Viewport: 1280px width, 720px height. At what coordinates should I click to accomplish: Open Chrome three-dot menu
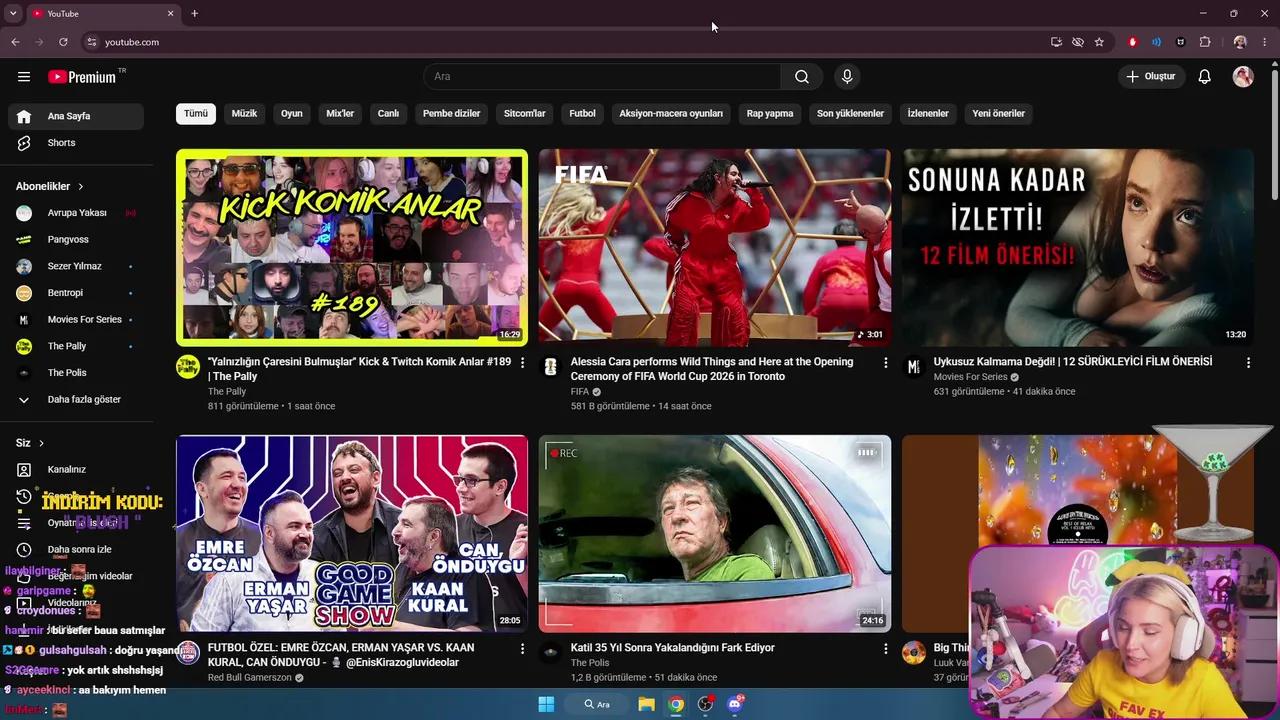click(1265, 42)
